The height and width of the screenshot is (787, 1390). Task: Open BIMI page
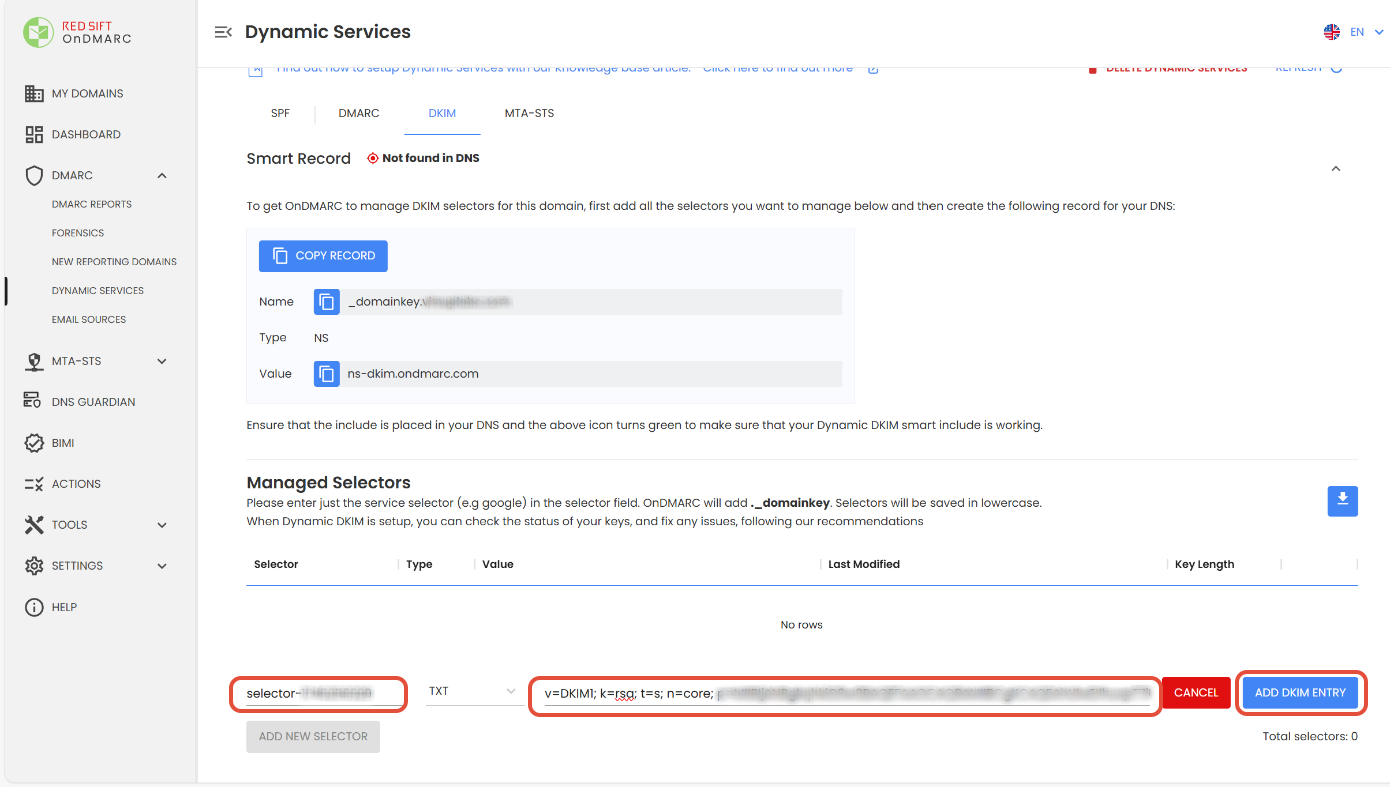click(63, 443)
